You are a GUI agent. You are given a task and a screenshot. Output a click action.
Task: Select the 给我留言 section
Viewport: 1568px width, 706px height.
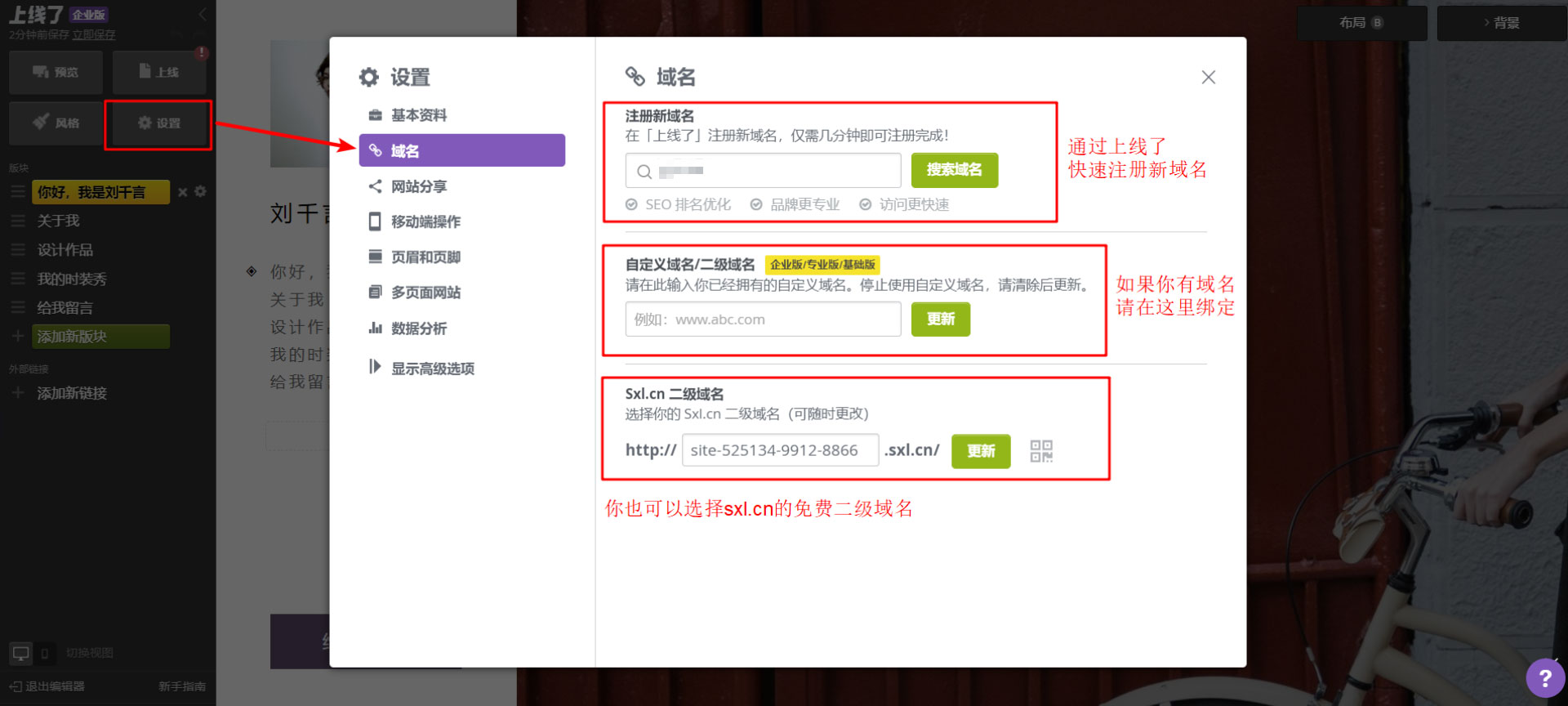pos(65,308)
